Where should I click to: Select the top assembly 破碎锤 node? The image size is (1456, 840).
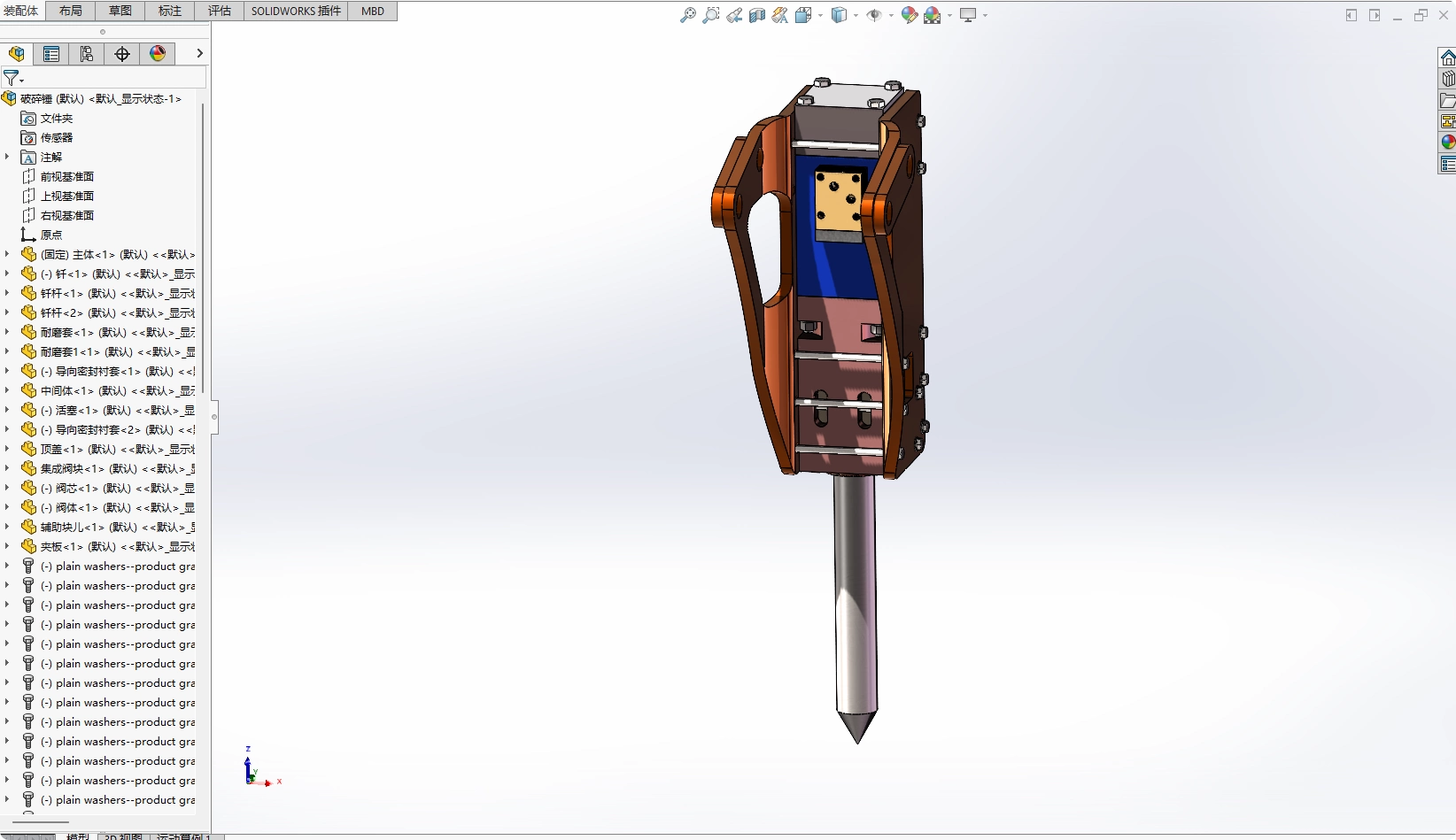coord(101,99)
